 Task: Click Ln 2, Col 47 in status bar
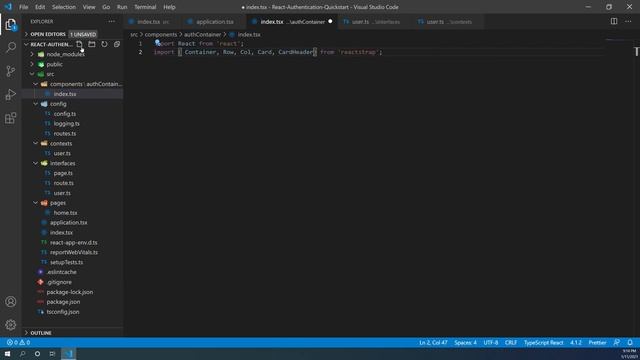433,342
